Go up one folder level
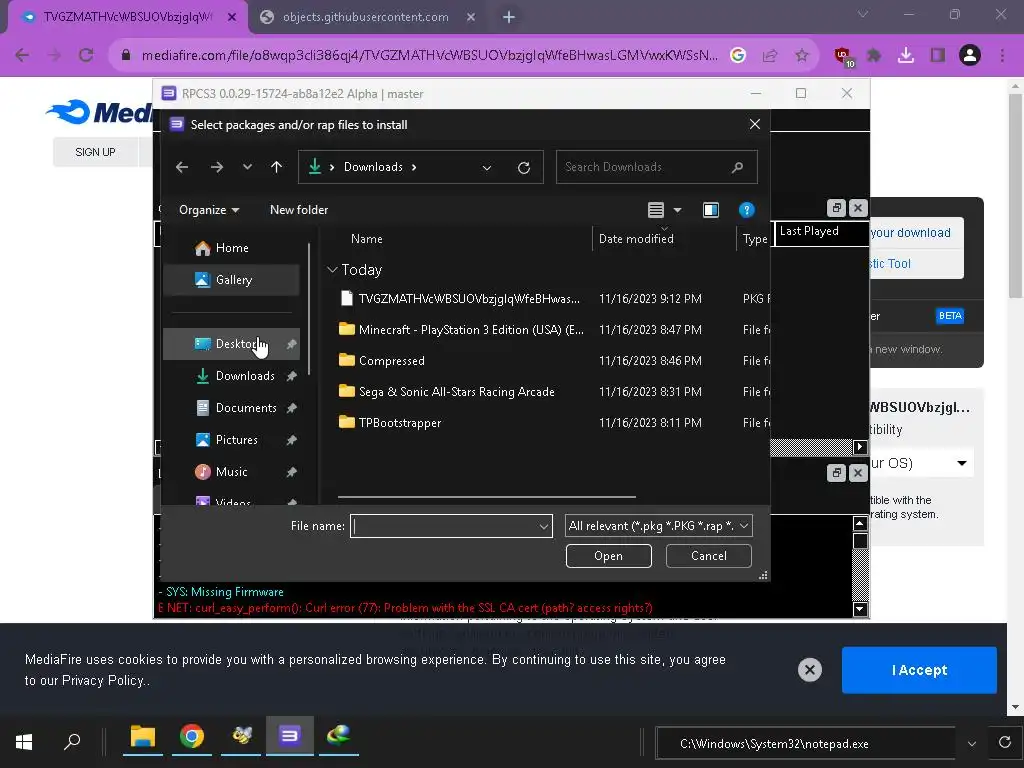Screen dimensions: 1024x768 click(276, 167)
